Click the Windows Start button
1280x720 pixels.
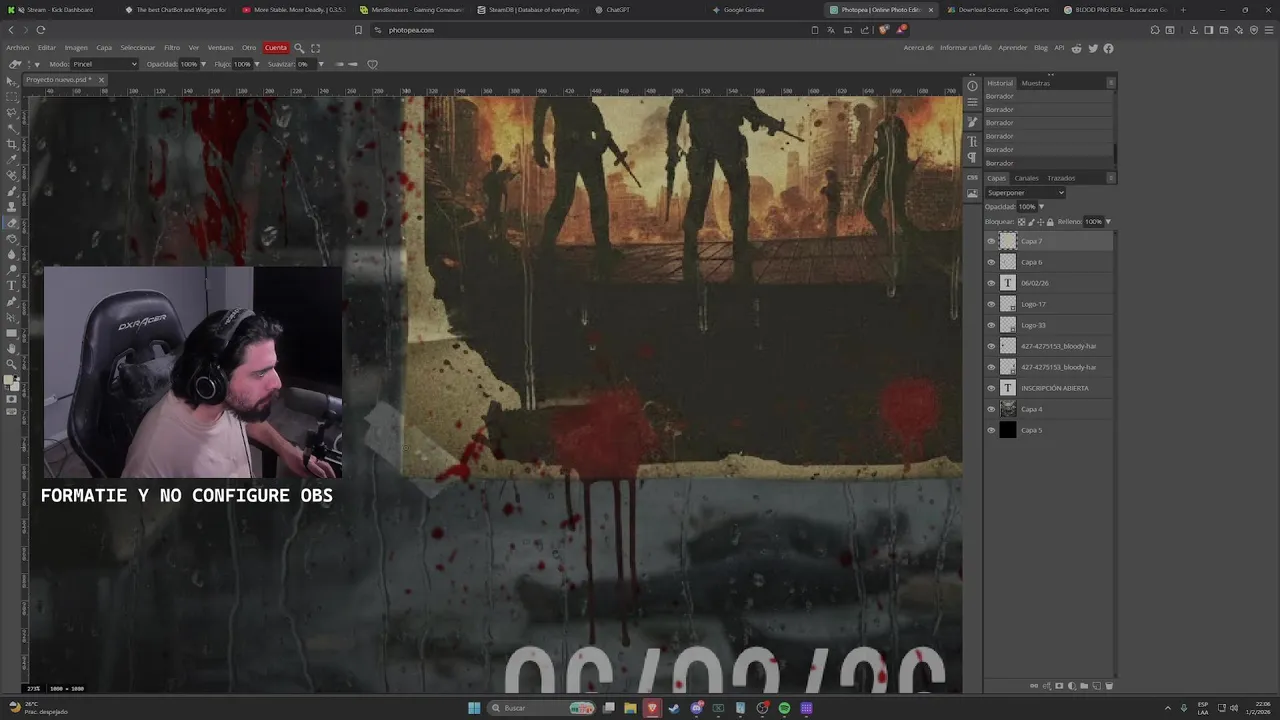coord(474,708)
